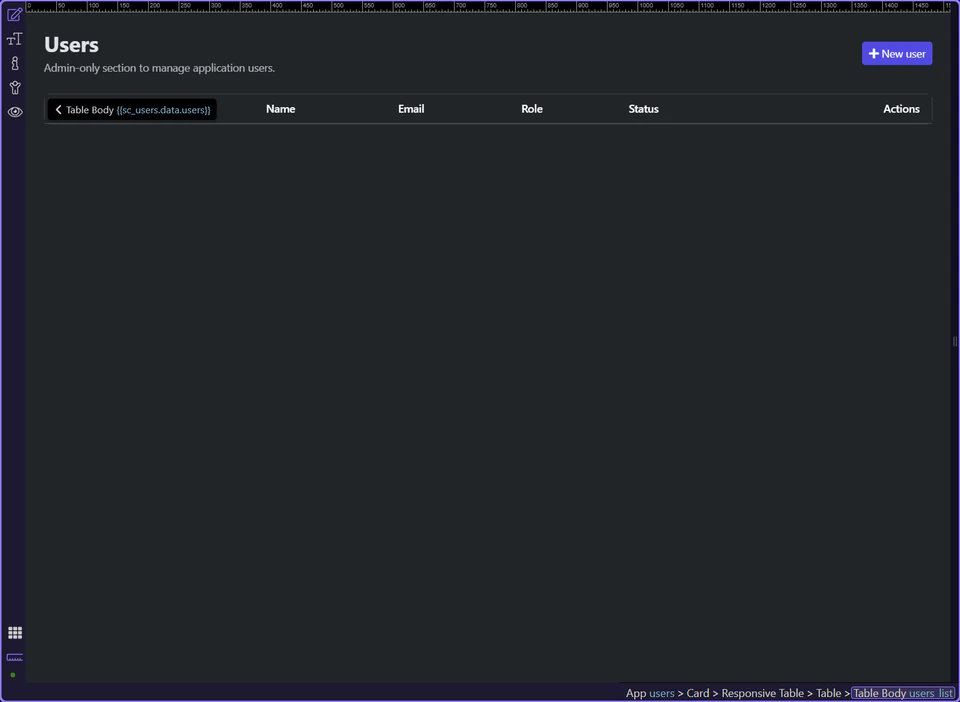Open the app grid launcher icon
960x702 pixels.
(14, 632)
